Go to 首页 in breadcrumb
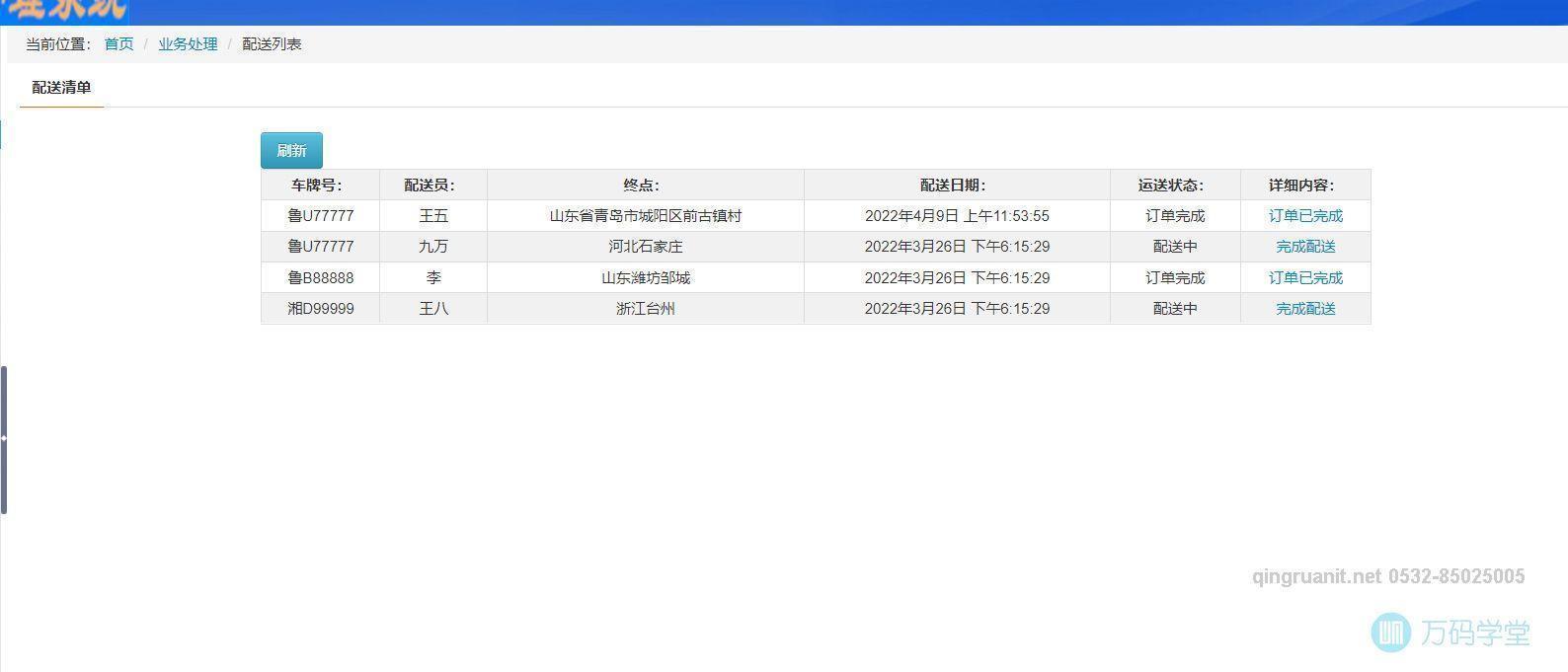Viewport: 1568px width, 672px height. 118,44
